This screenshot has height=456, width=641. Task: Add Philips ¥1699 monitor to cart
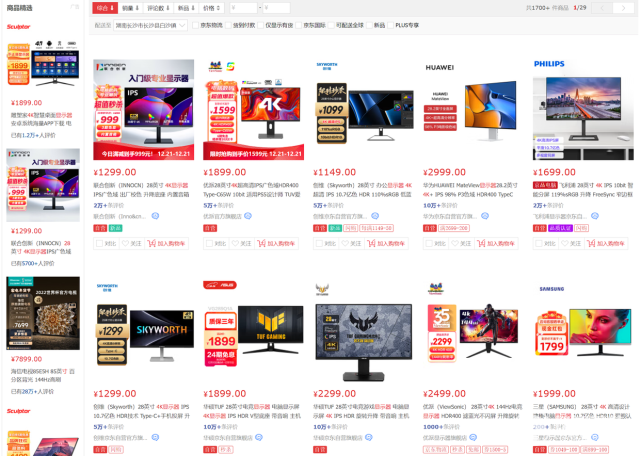coord(606,243)
